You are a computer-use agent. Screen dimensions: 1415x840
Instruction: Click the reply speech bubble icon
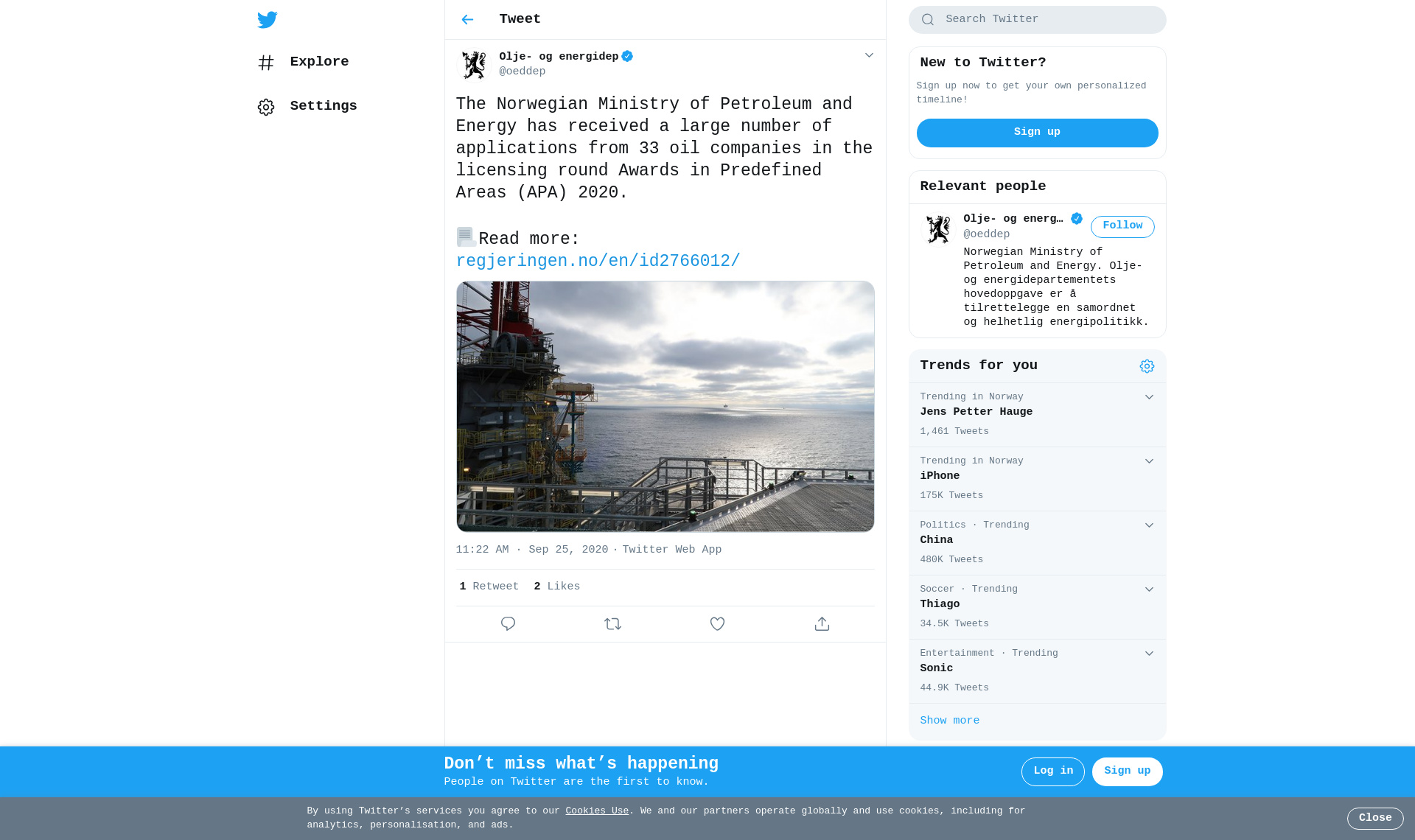(x=508, y=624)
